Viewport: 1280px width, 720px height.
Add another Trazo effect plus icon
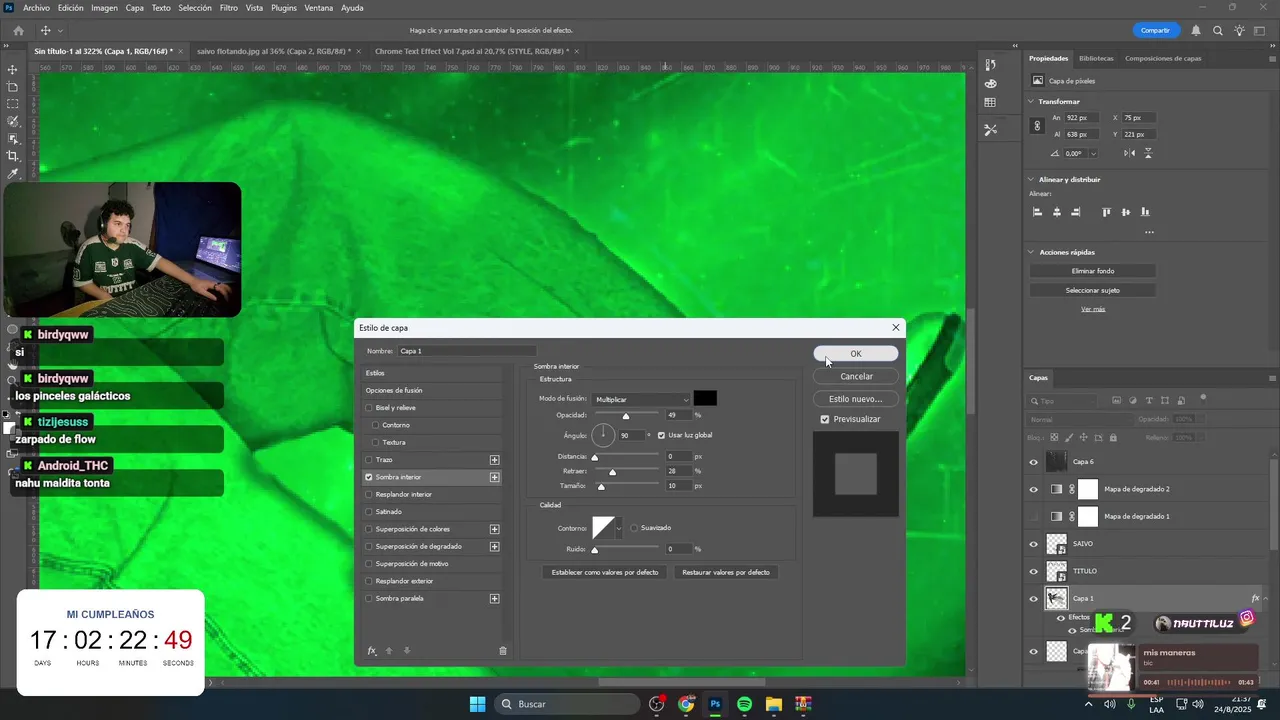pyautogui.click(x=494, y=460)
